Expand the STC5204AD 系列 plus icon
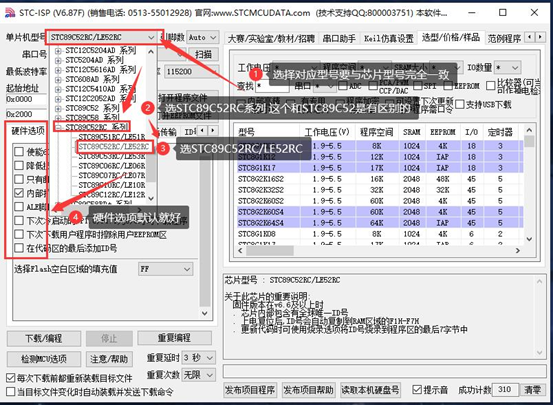This screenshot has width=553, height=405. coord(58,60)
